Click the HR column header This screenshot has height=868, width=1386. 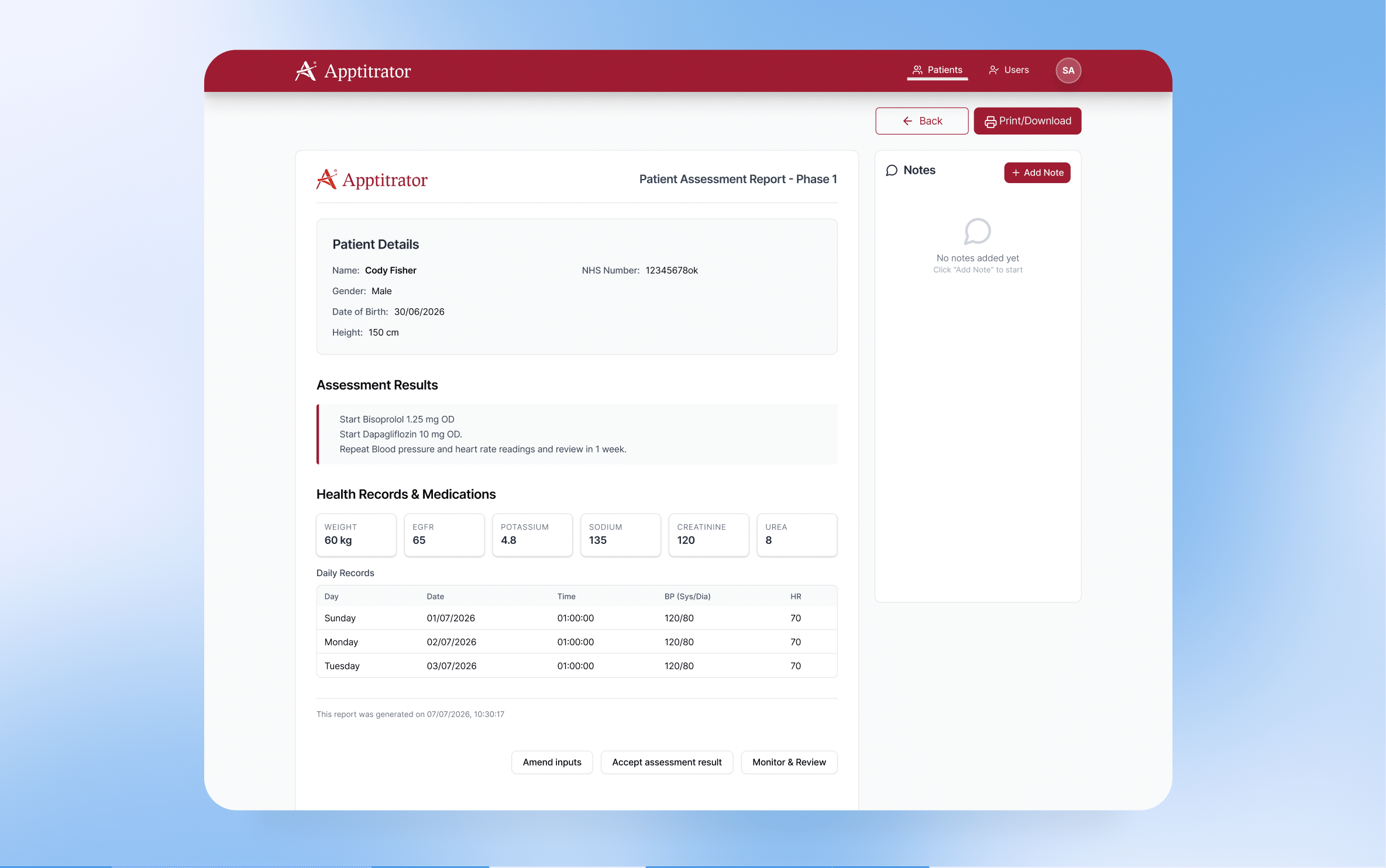[795, 597]
